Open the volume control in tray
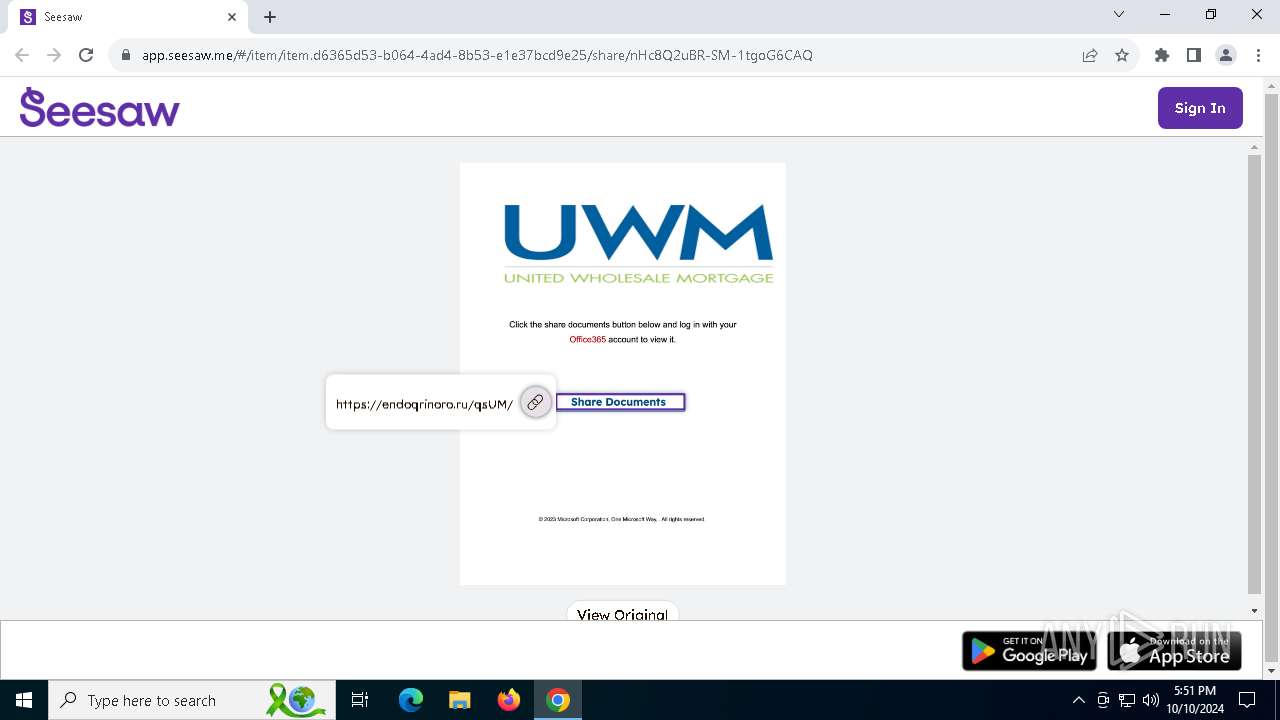Screen dimensions: 1280x720 point(1151,700)
